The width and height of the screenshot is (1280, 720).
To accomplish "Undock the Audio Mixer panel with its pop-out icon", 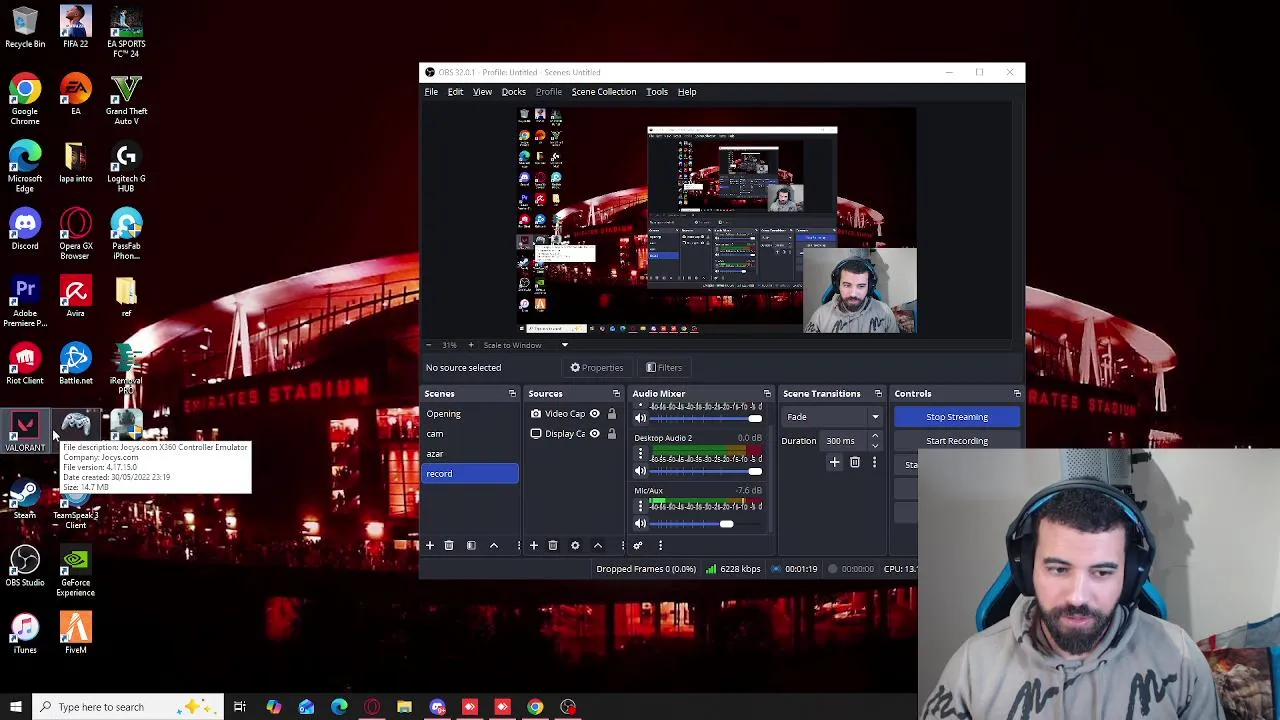I will click(767, 394).
